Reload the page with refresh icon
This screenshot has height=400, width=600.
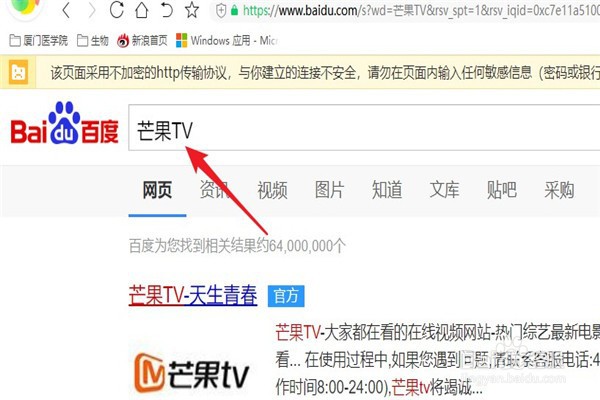click(116, 10)
